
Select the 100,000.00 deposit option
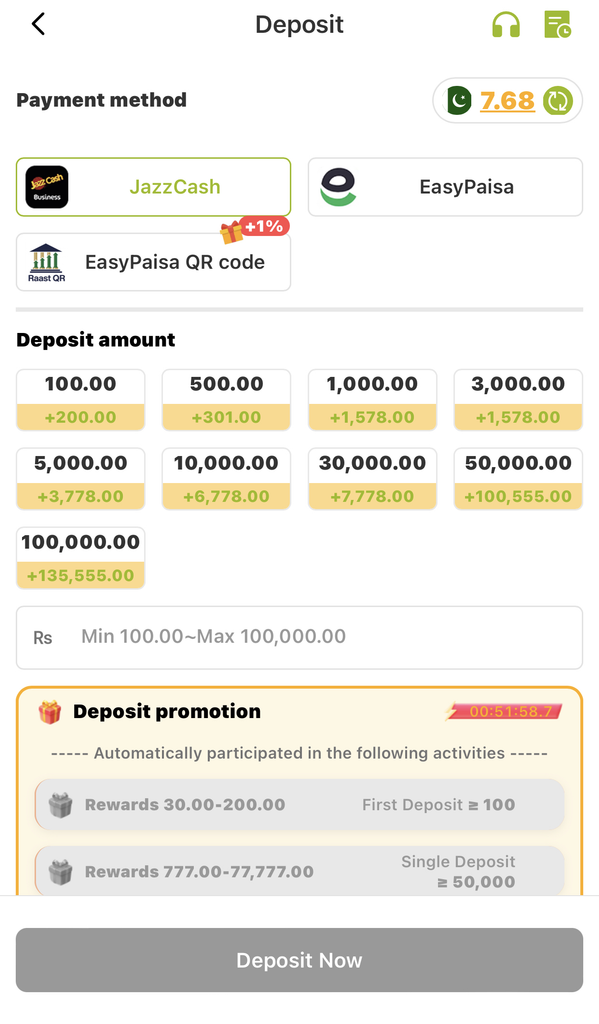coord(80,558)
